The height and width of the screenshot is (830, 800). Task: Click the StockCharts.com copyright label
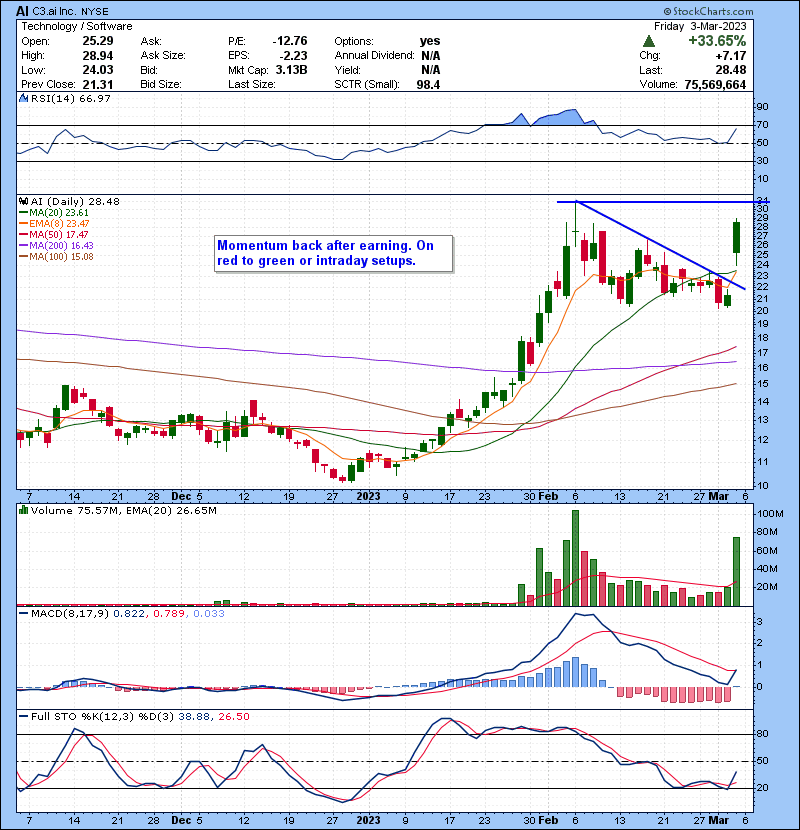click(708, 11)
